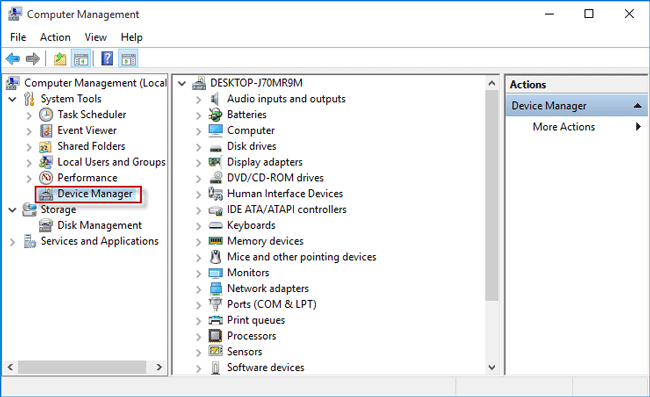The width and height of the screenshot is (650, 397).
Task: Open the File menu
Action: 18,37
